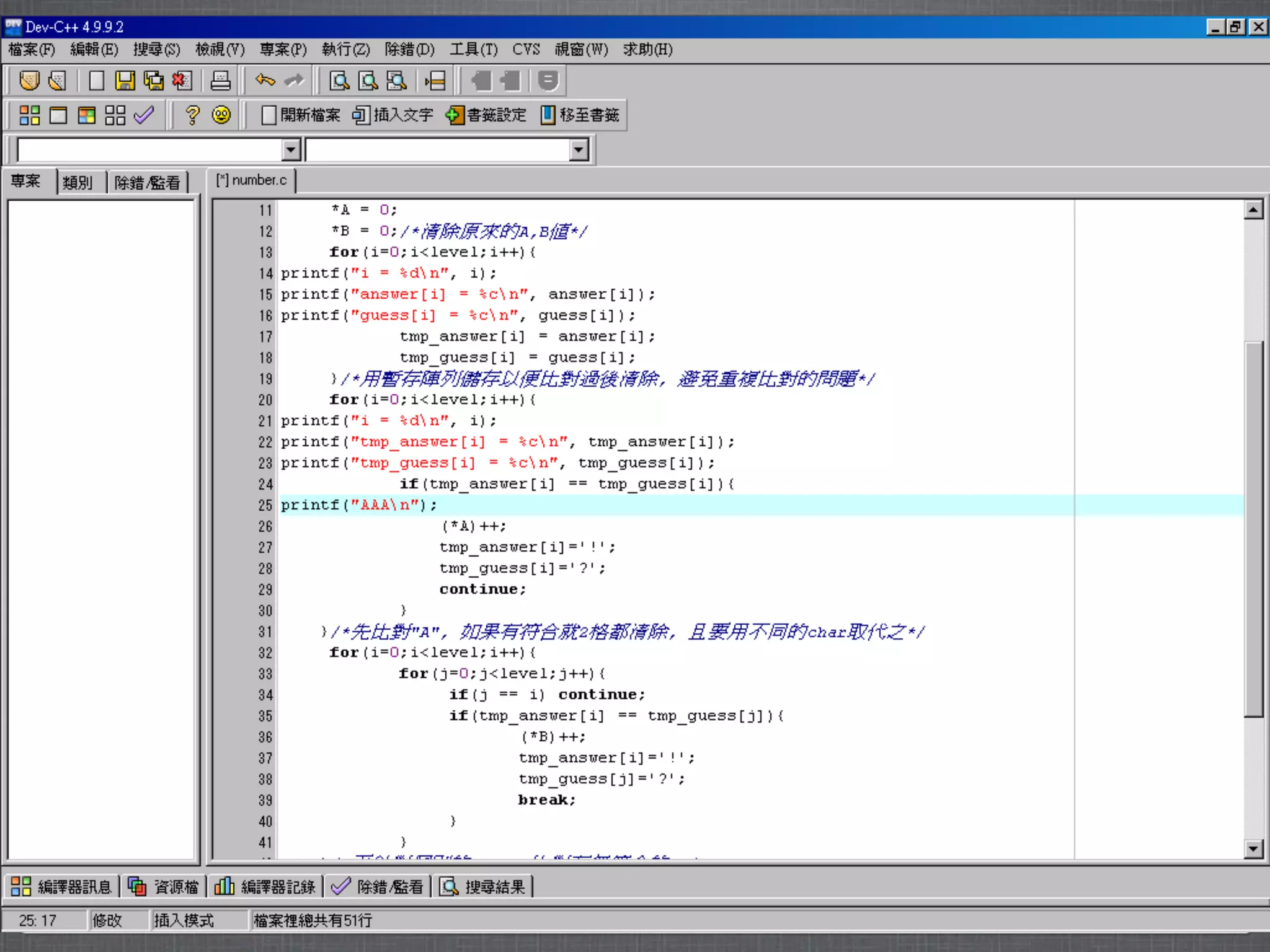Click the Undo arrow icon
Screen dimensions: 1270x952
265,81
